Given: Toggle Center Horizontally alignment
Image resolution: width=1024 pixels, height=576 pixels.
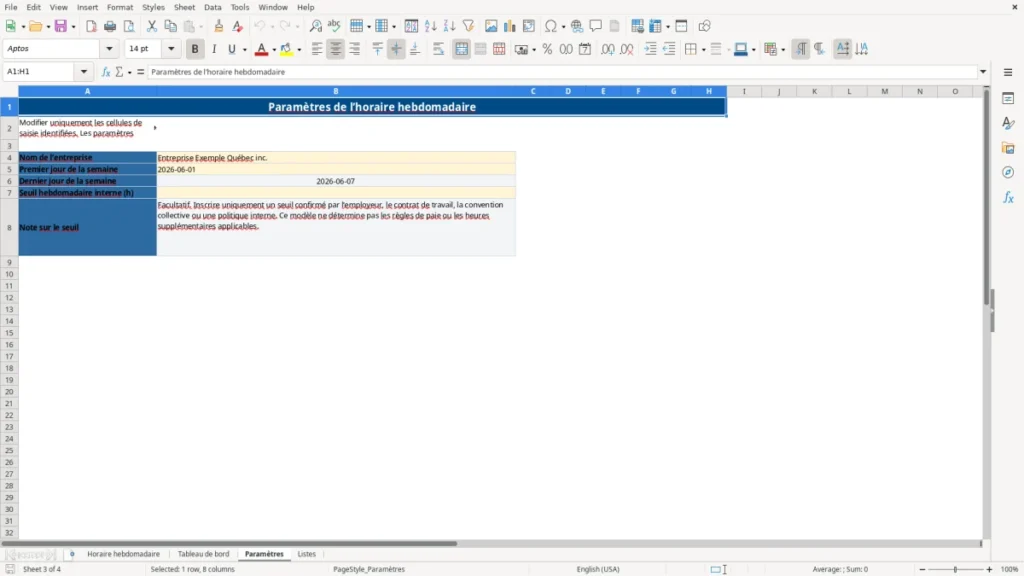Looking at the screenshot, I should (336, 49).
